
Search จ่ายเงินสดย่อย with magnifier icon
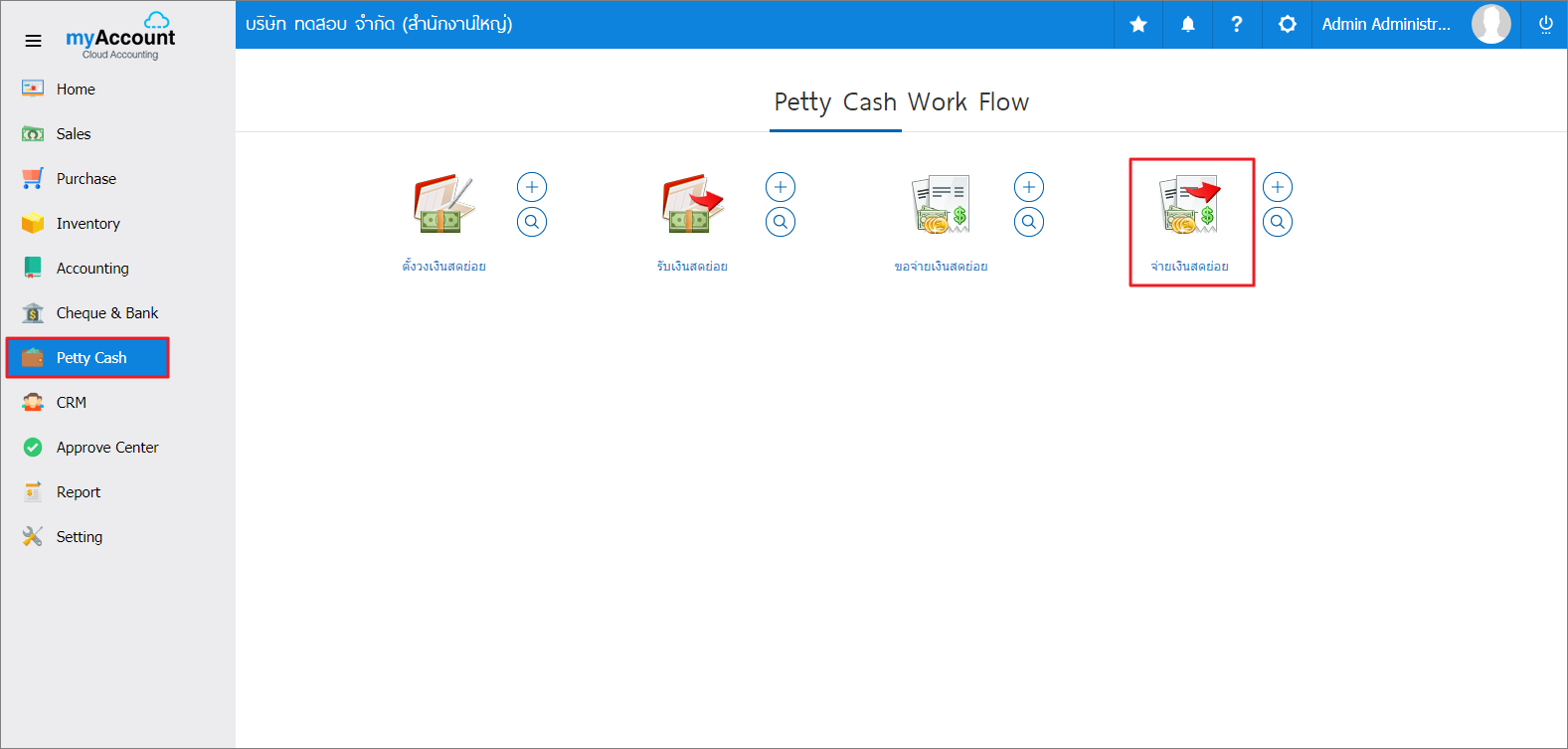1278,222
